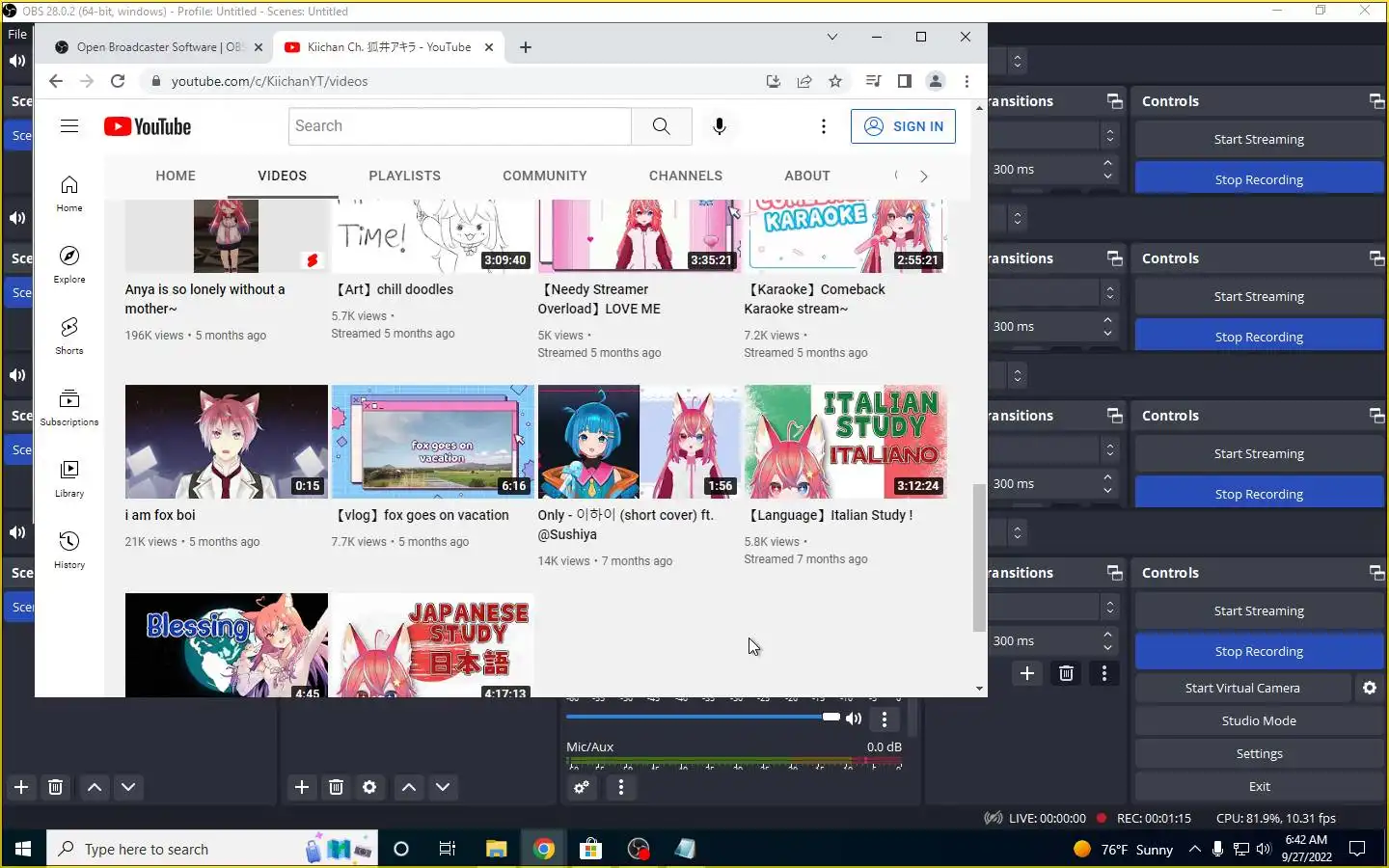Viewport: 1389px width, 868px height.
Task: Open source properties gear in OBS
Action: (369, 787)
